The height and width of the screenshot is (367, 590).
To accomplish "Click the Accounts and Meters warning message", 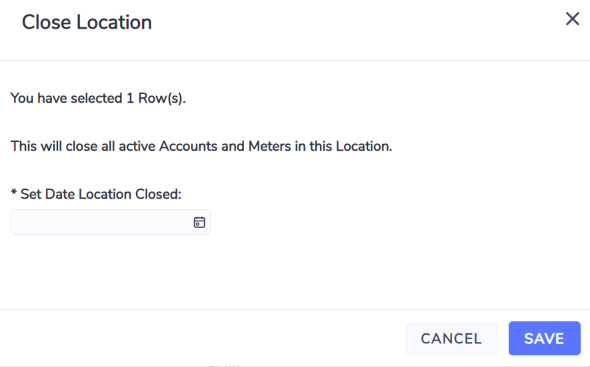I will (201, 146).
